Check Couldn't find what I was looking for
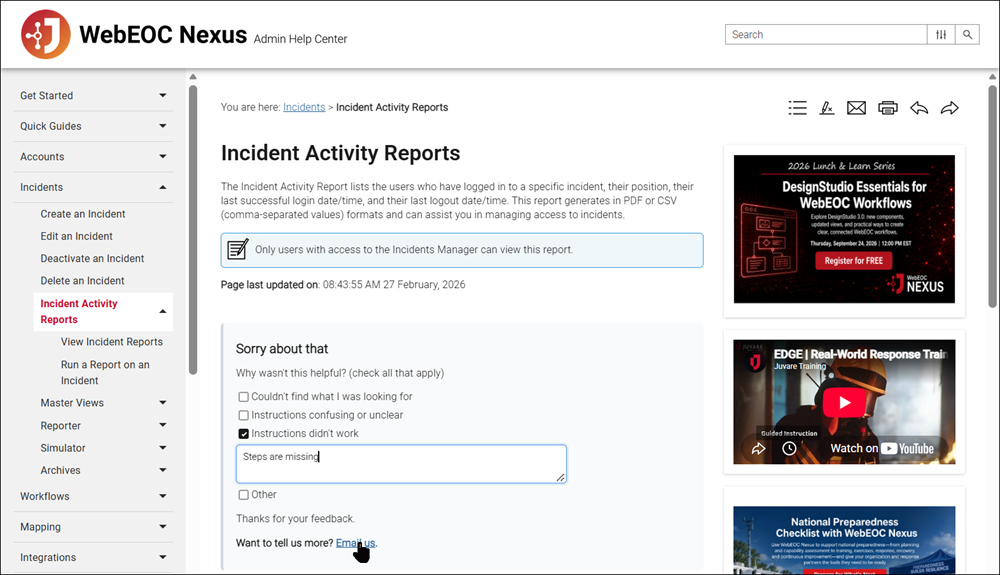 244,397
